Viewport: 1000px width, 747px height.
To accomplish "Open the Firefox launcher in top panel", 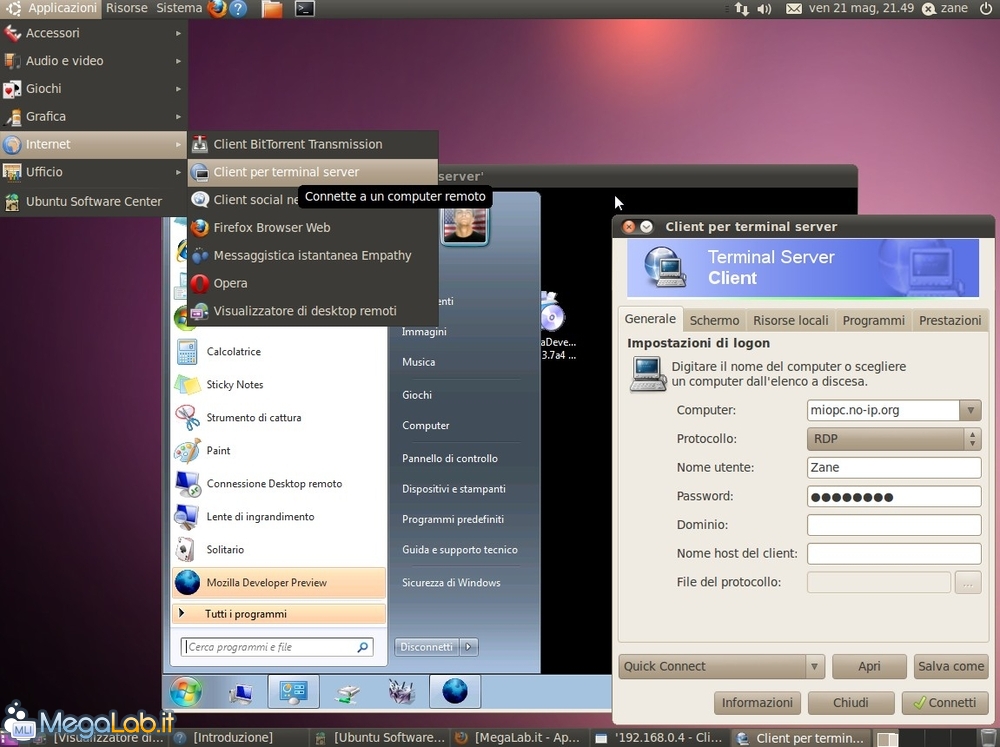I will pyautogui.click(x=217, y=8).
